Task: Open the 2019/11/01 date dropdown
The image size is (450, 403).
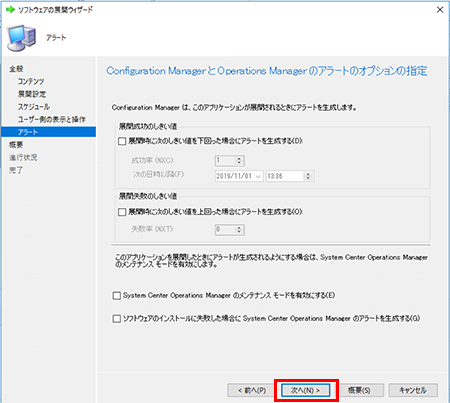Action: click(x=258, y=176)
